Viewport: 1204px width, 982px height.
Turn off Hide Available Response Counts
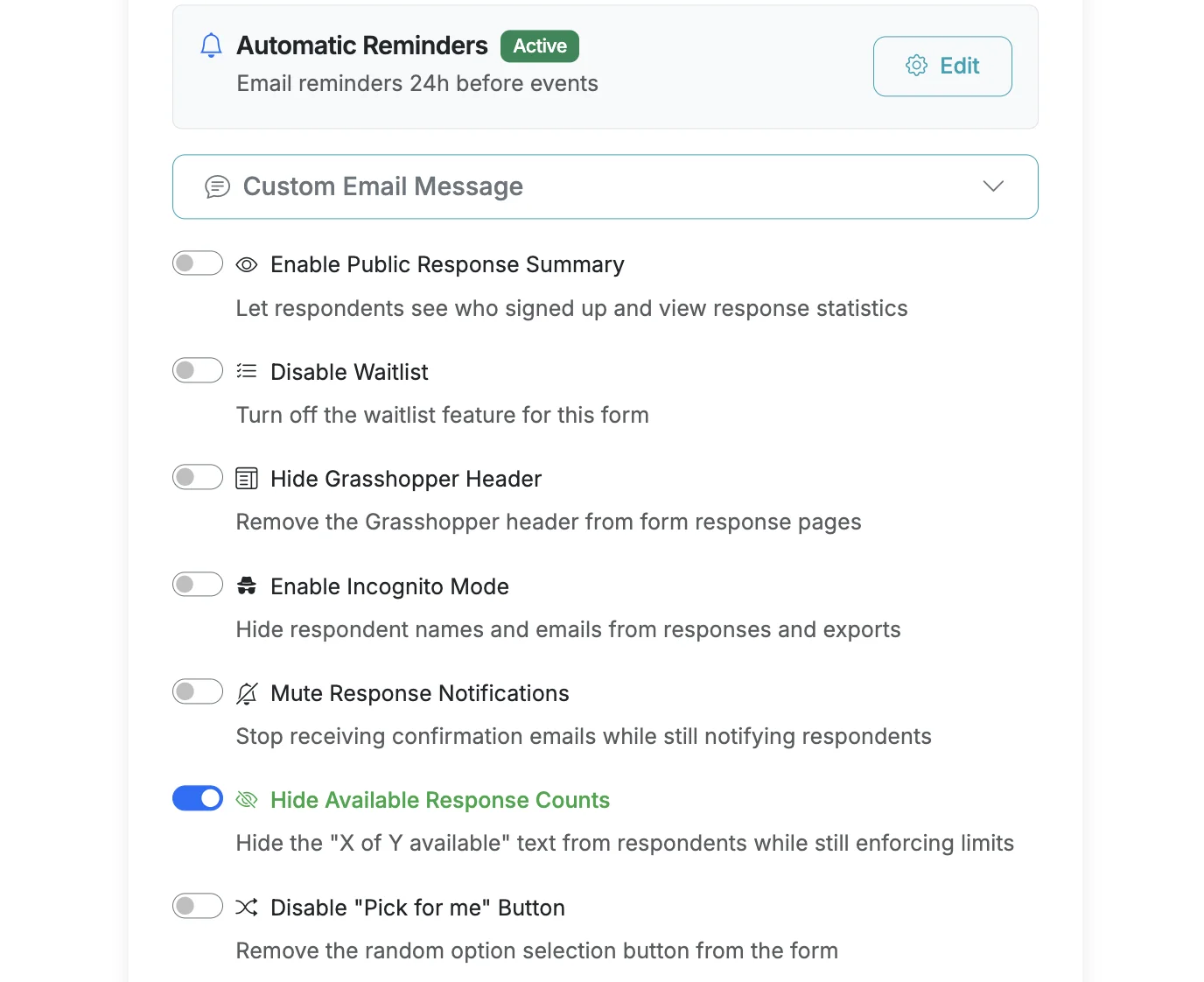click(198, 798)
